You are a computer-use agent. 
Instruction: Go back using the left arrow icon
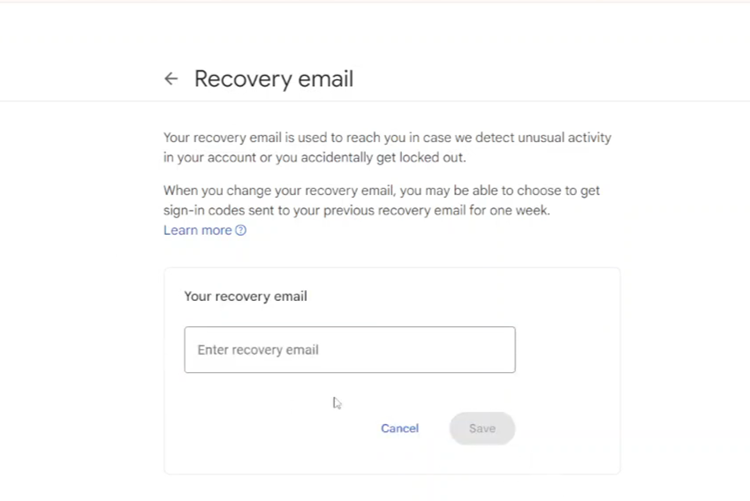tap(171, 78)
